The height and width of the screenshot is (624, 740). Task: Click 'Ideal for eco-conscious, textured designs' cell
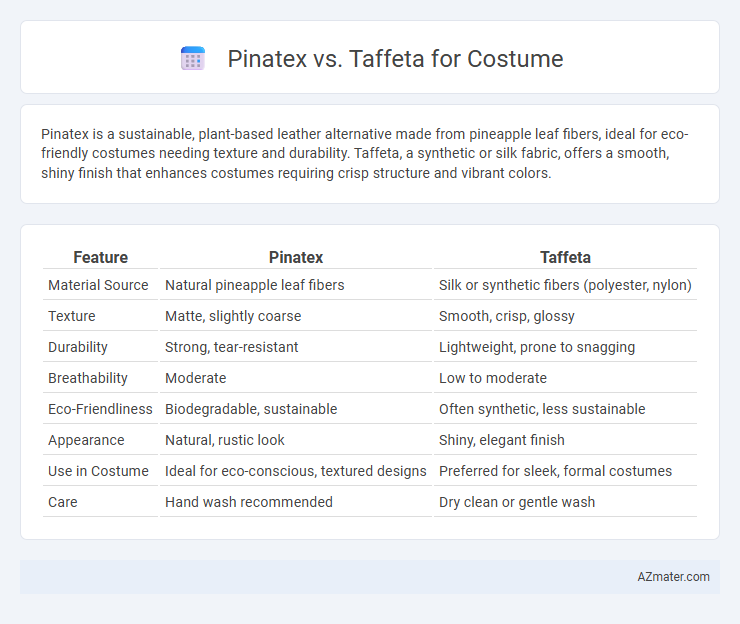[x=295, y=471]
